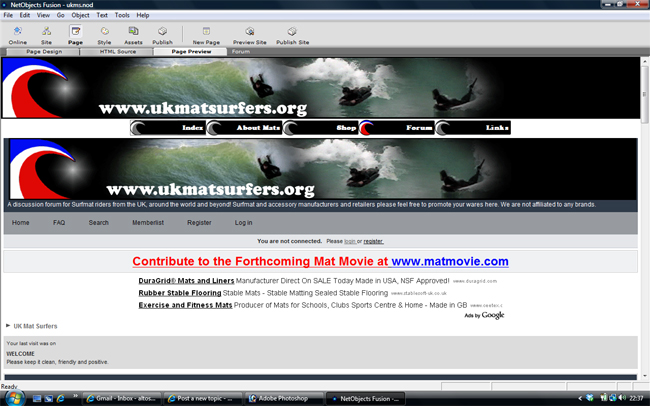The height and width of the screenshot is (406, 650).
Task: Select the Page Preview tab
Action: [191, 52]
